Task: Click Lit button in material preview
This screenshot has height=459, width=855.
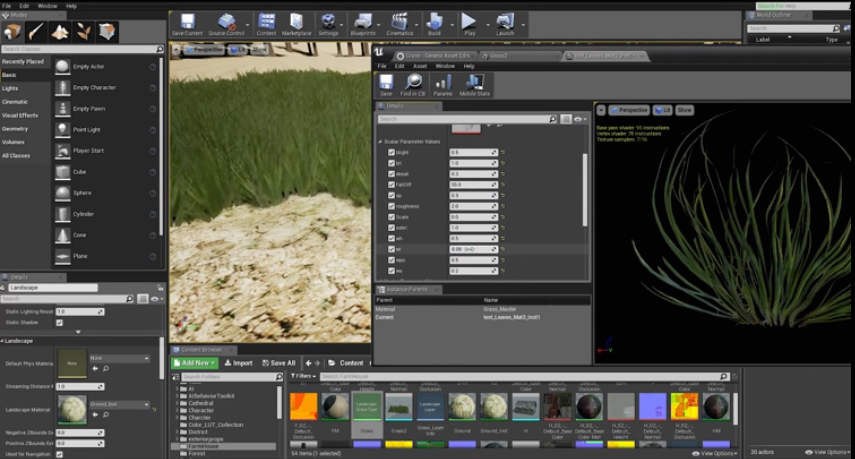Action: pos(663,110)
